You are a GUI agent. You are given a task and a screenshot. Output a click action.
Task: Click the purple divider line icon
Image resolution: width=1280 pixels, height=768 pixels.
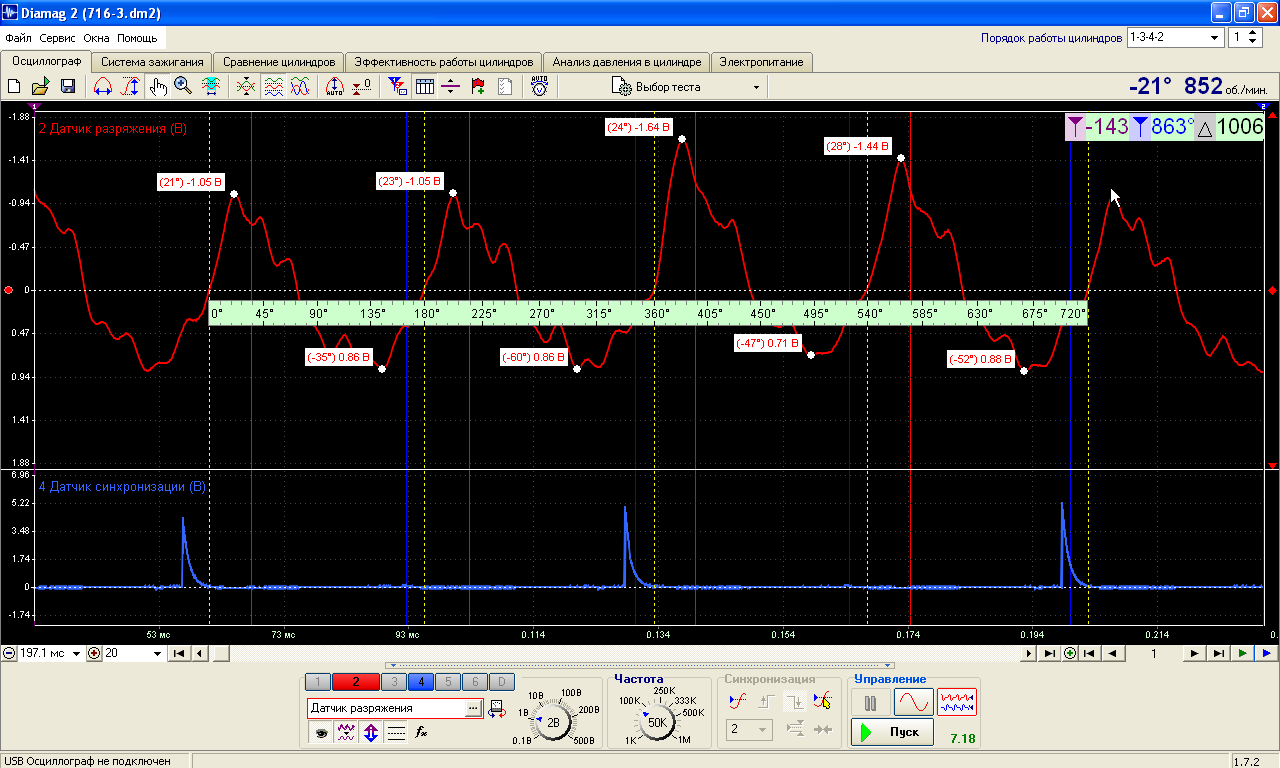coord(450,87)
